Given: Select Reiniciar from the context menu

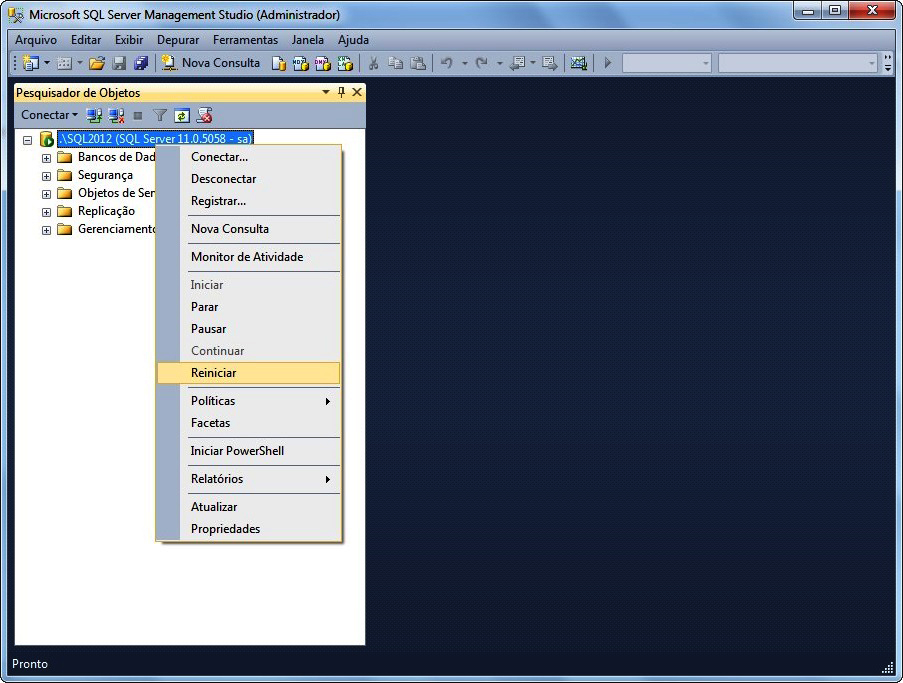Looking at the screenshot, I should 213,373.
